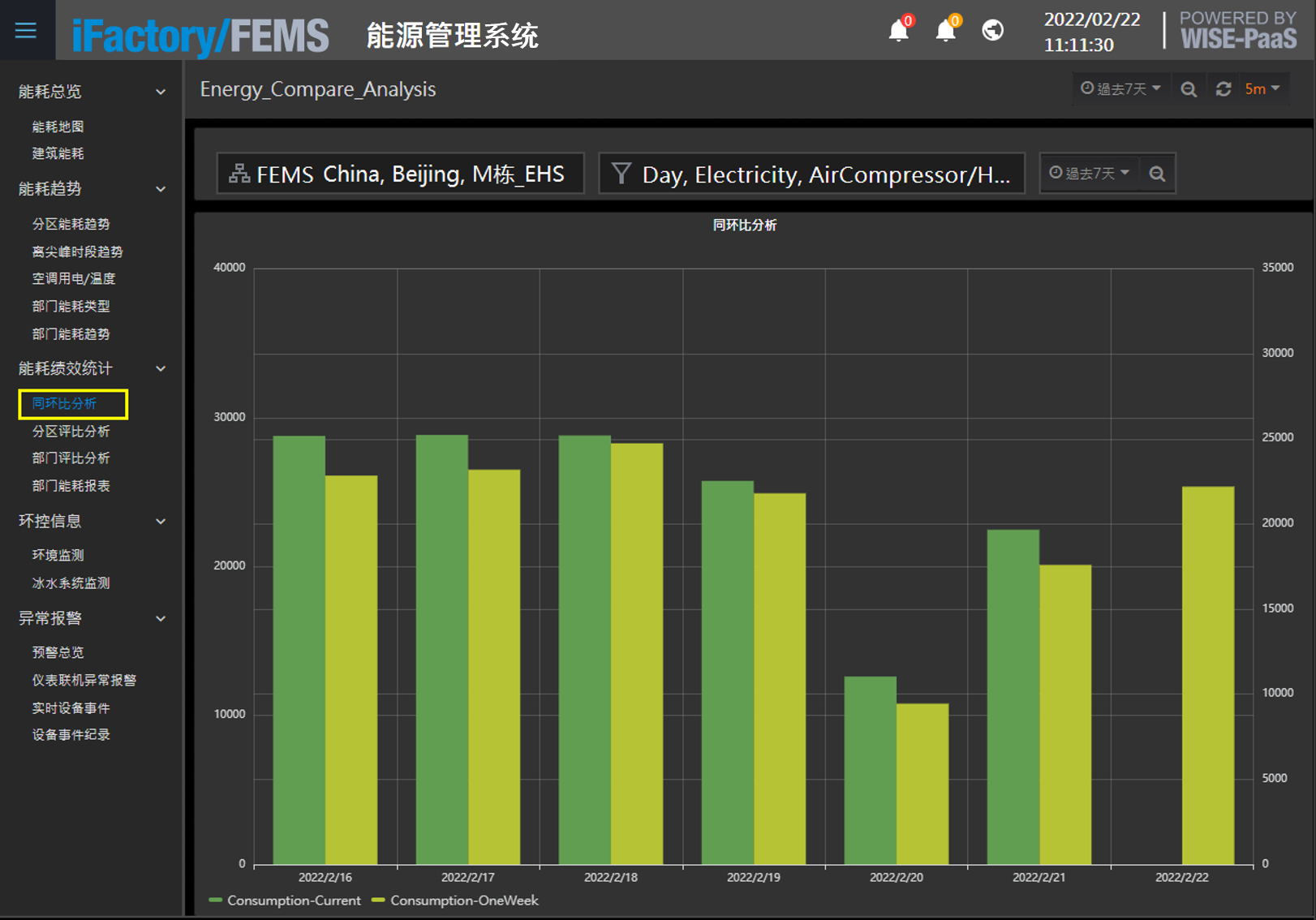Click the search magnifier in filter bar
1316x920 pixels.
coord(1158,174)
